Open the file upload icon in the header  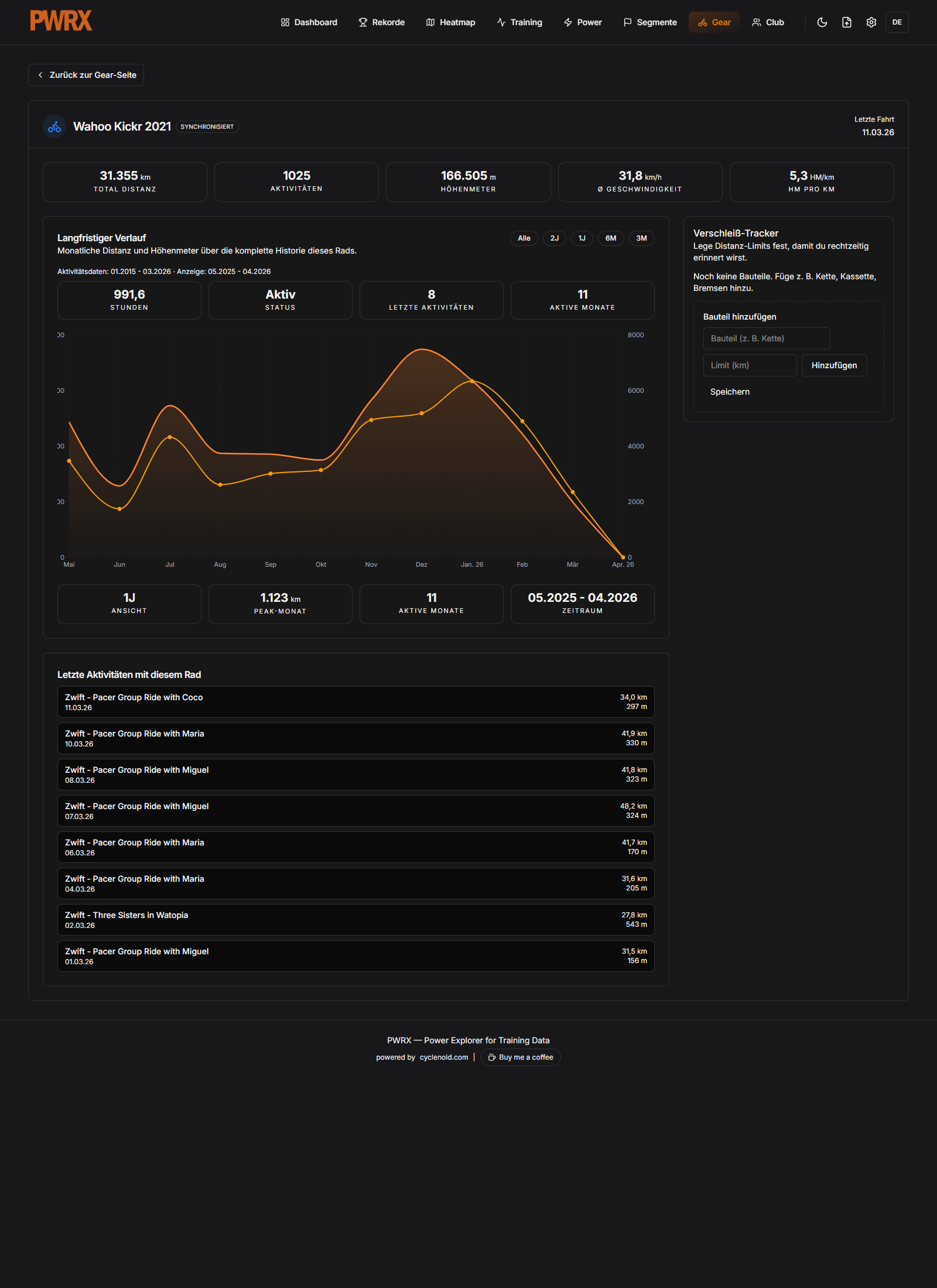847,22
